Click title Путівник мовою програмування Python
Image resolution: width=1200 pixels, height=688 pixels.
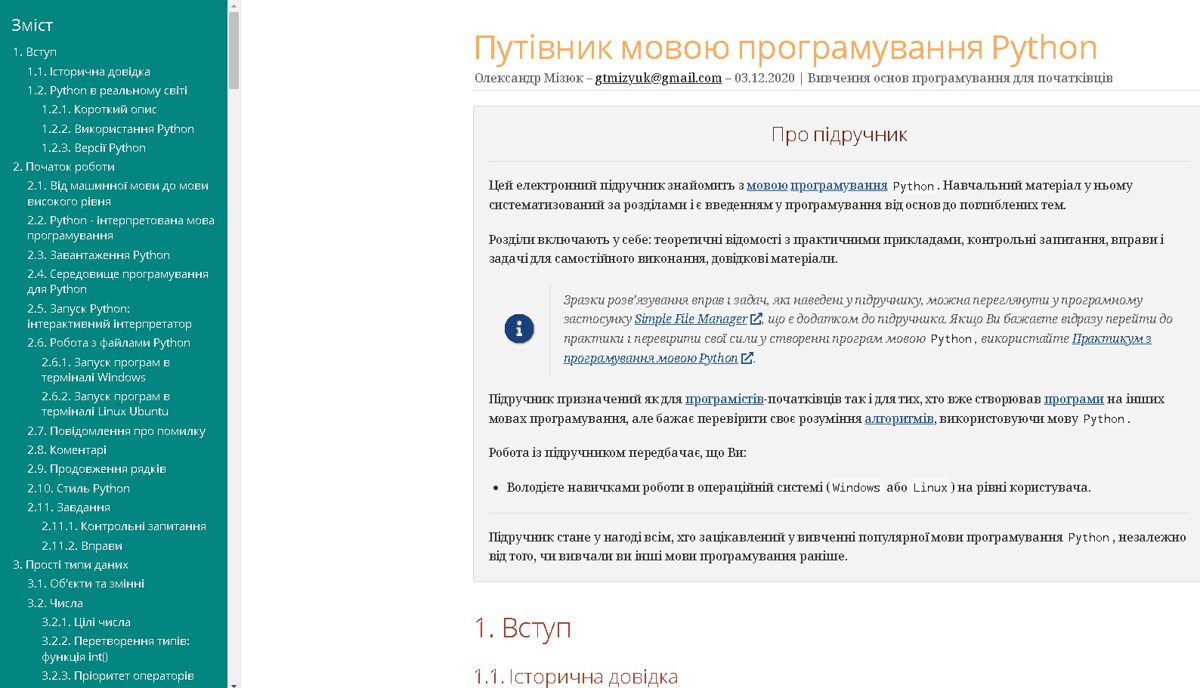click(x=785, y=48)
